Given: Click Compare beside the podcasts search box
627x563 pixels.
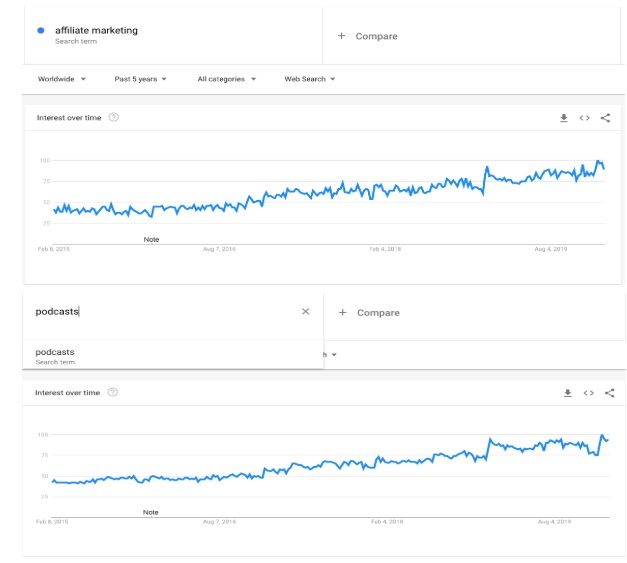Looking at the screenshot, I should tap(369, 313).
